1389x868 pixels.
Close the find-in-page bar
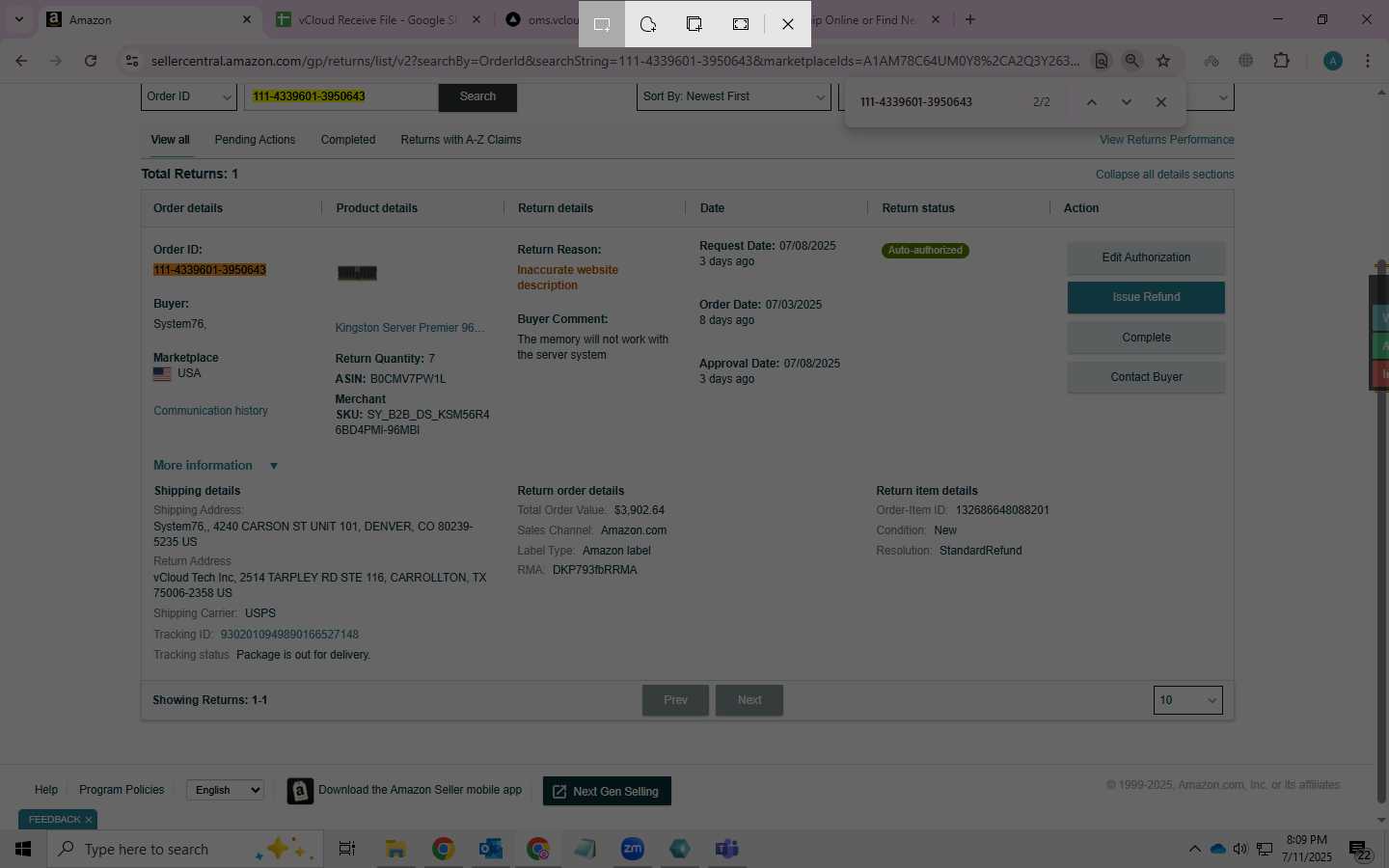[1161, 102]
